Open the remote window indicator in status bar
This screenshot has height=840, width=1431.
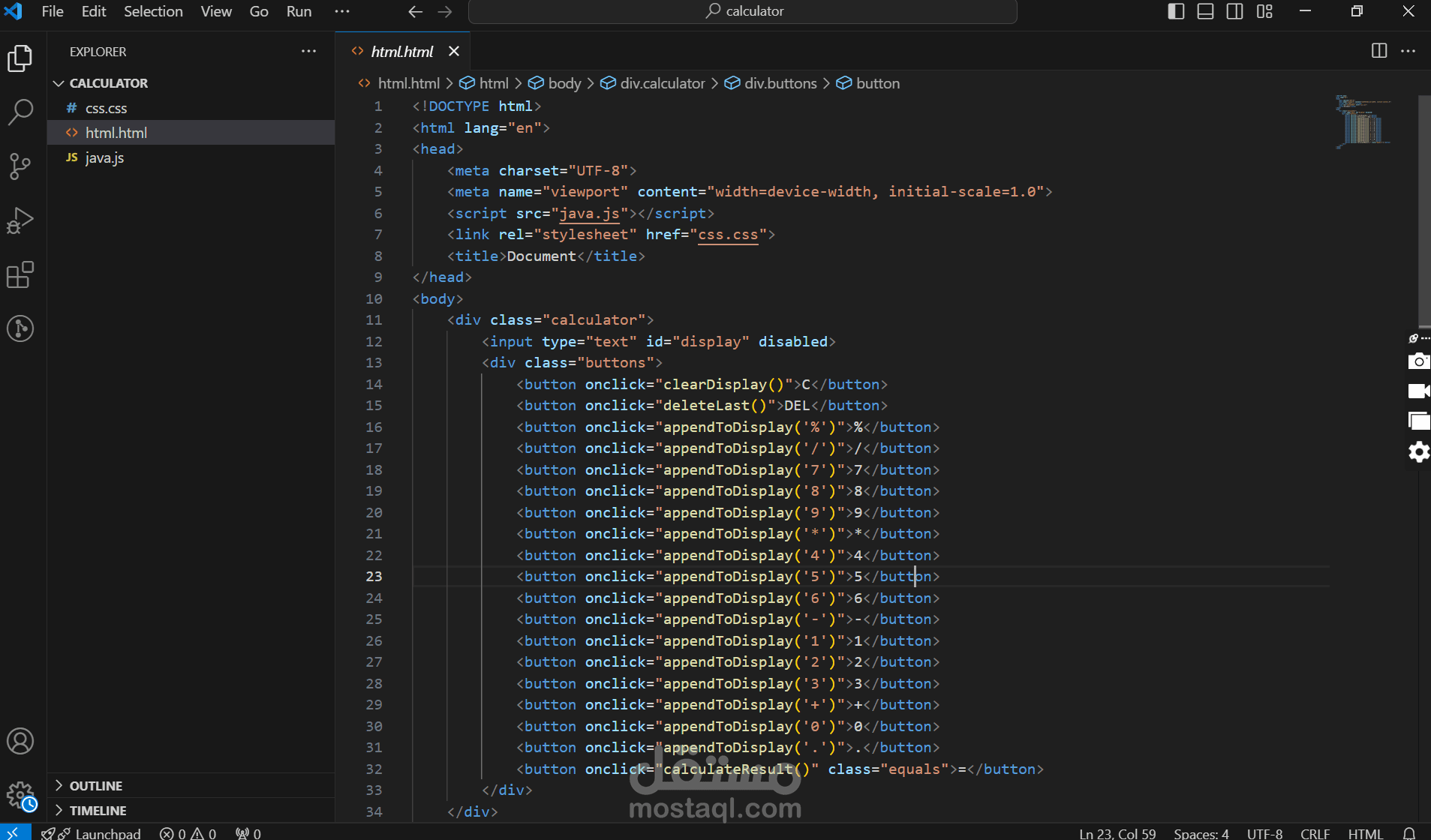tap(14, 832)
